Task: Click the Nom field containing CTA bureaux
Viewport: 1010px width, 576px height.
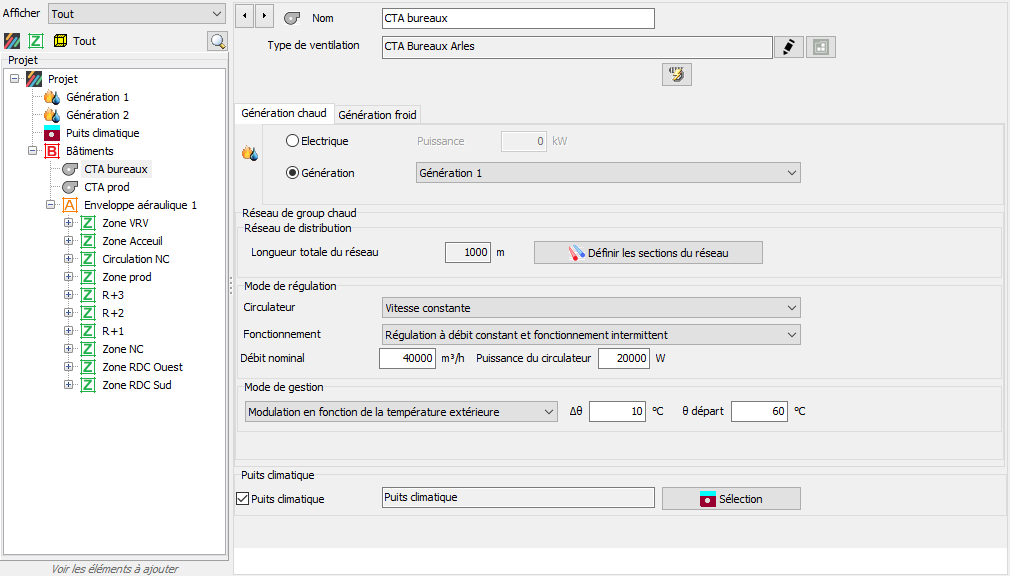Action: click(x=518, y=19)
